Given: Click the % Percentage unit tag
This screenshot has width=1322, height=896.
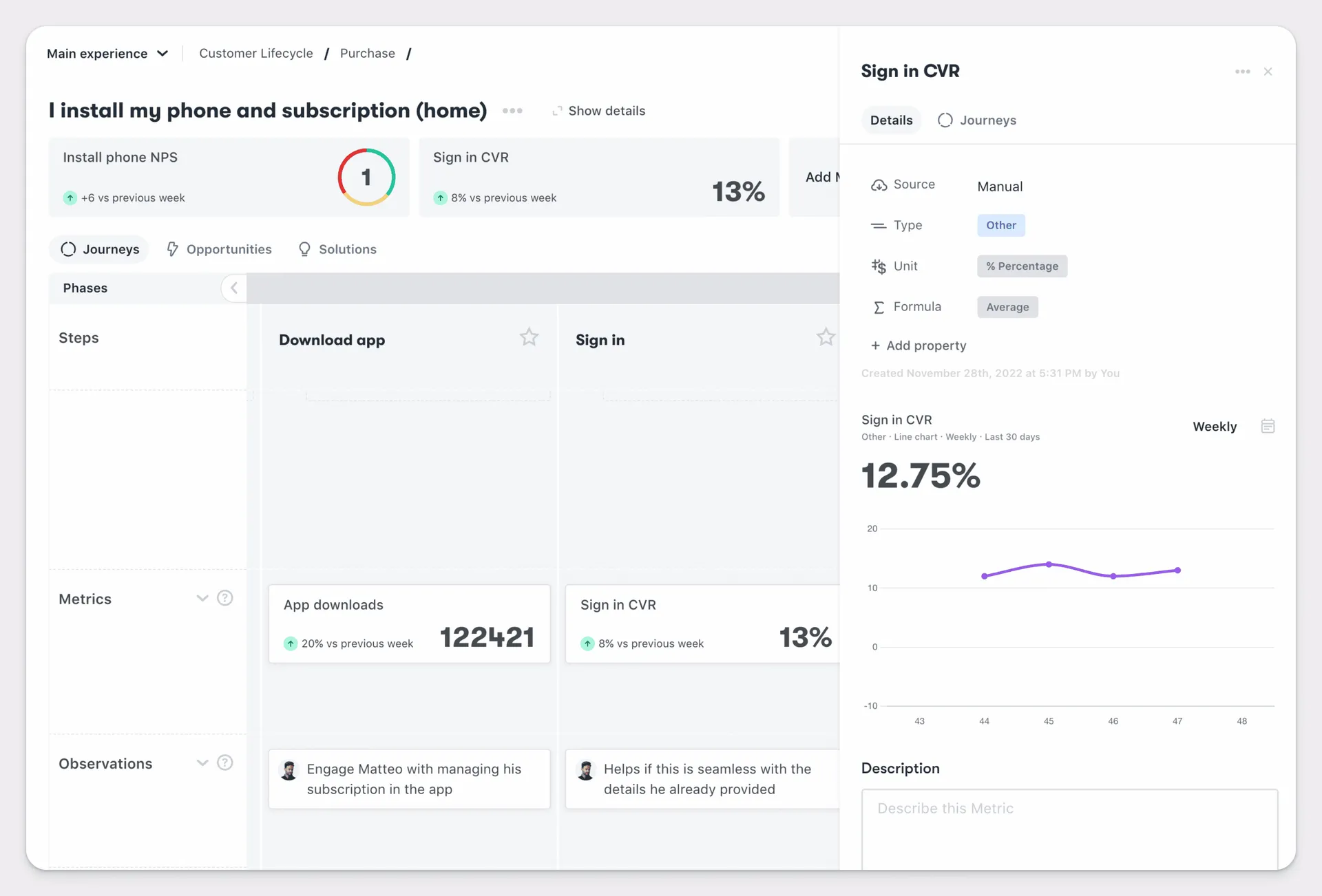Looking at the screenshot, I should tap(1022, 266).
